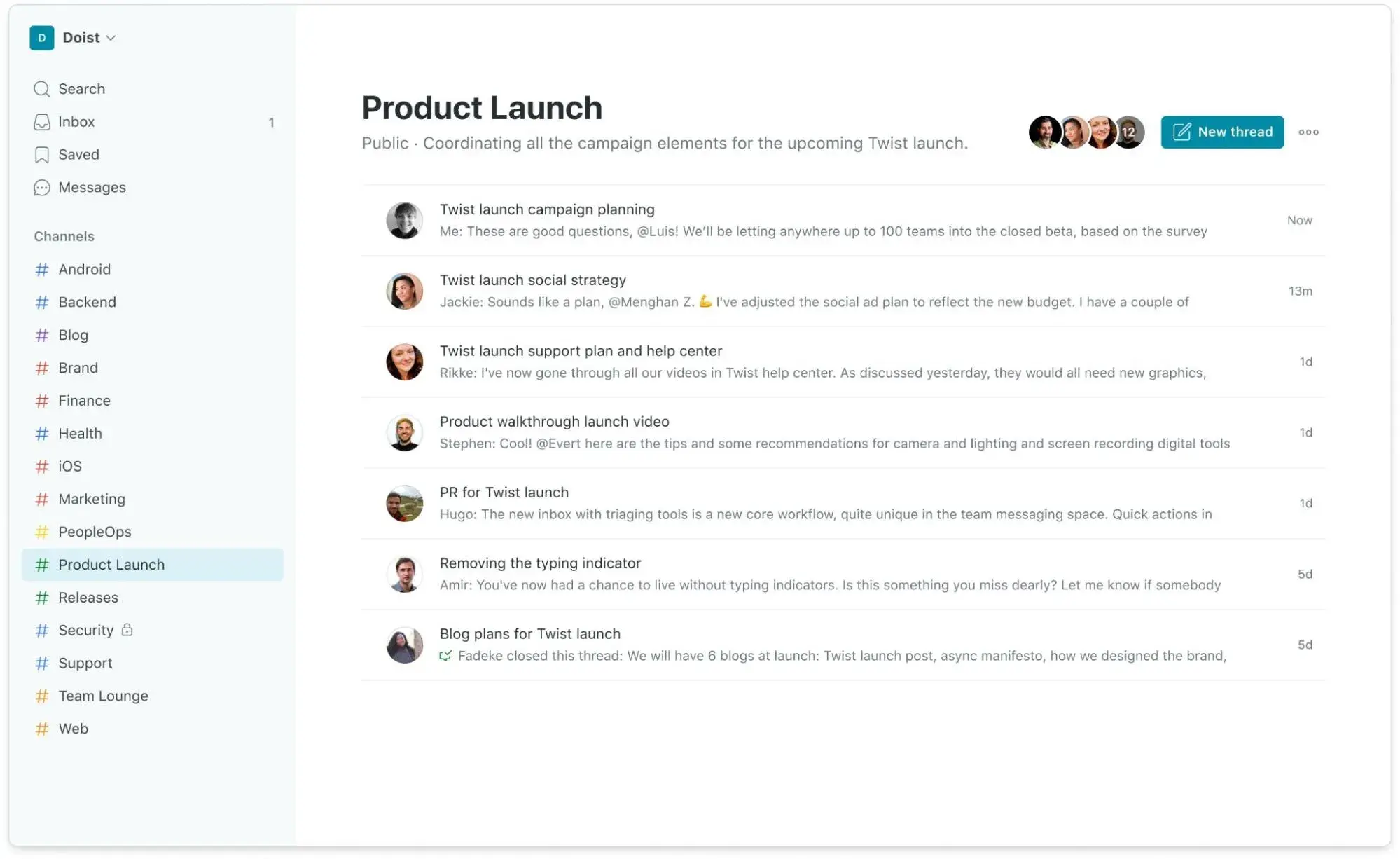Click the green checkmark on Blog plans thread
Image resolution: width=1400 pixels, height=859 pixels.
point(445,656)
